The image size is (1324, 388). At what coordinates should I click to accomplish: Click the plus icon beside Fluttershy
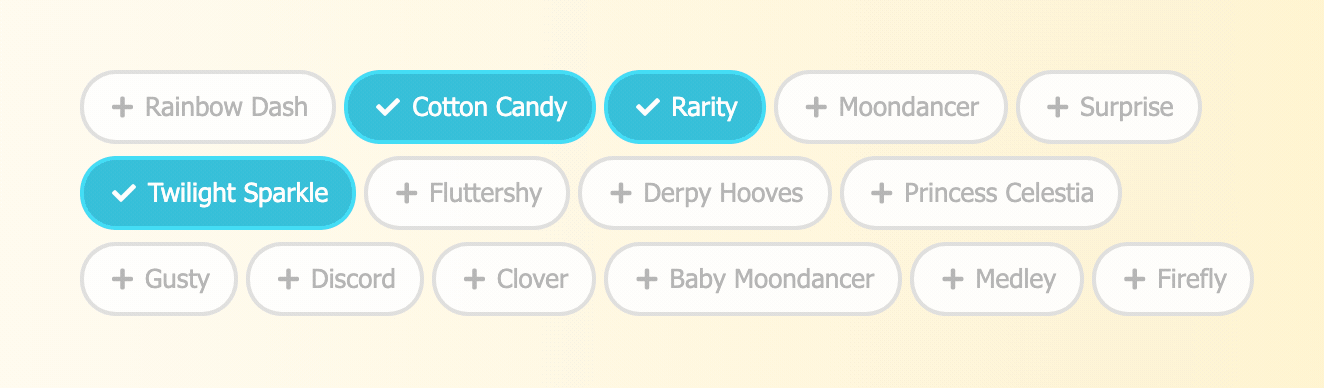click(x=406, y=193)
